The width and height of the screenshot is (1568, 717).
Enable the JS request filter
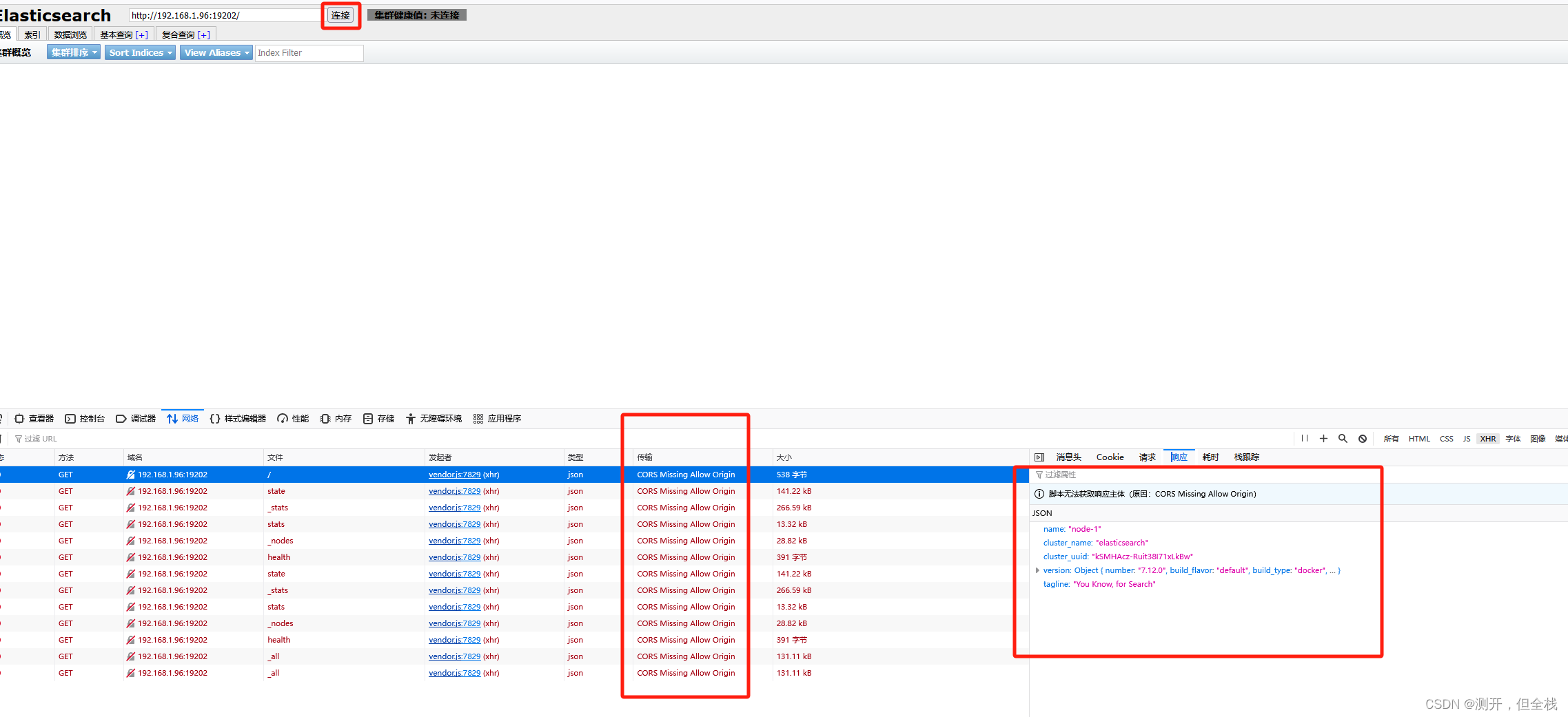click(x=1467, y=438)
